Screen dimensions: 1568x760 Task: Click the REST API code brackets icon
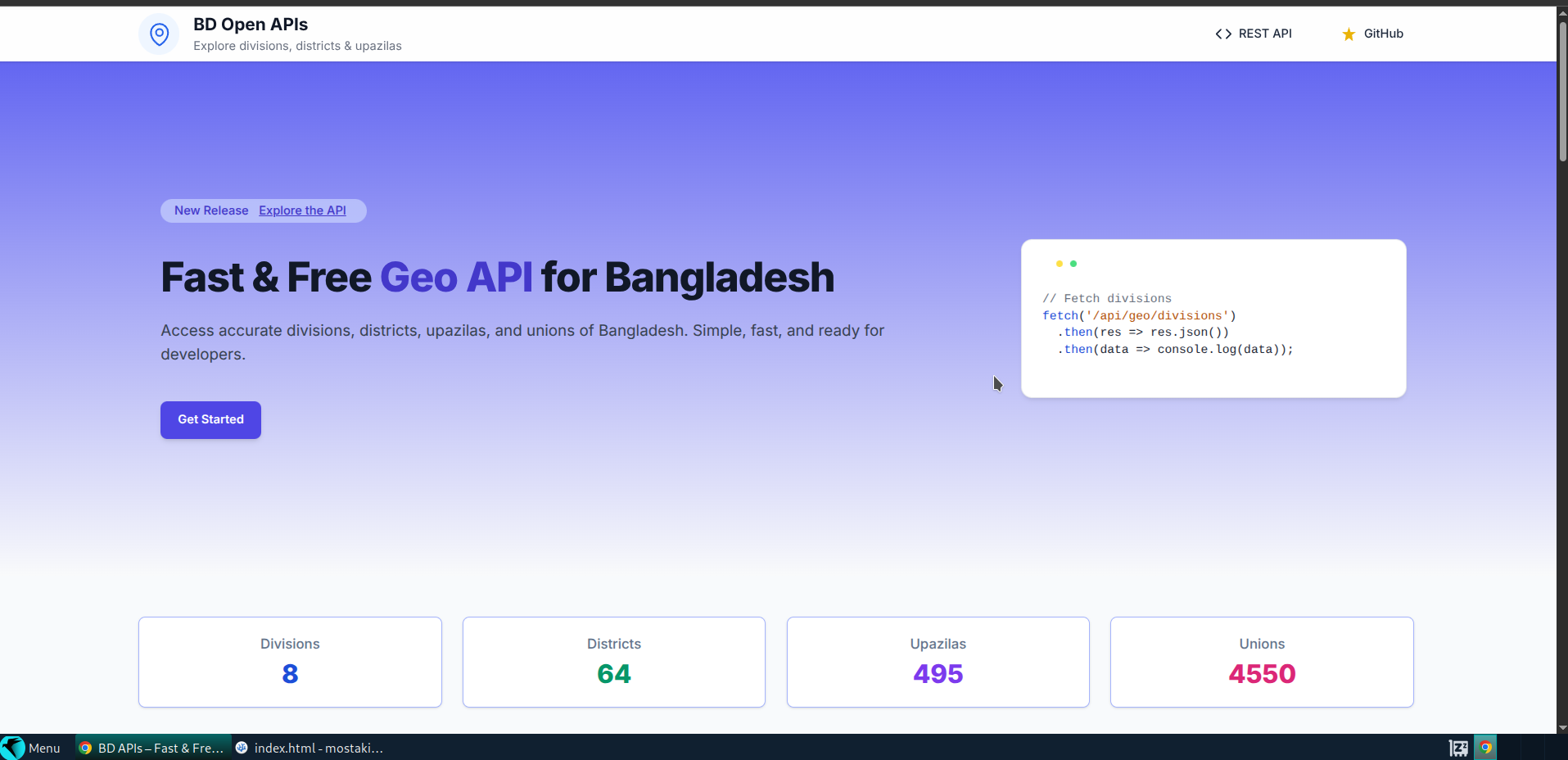point(1223,34)
